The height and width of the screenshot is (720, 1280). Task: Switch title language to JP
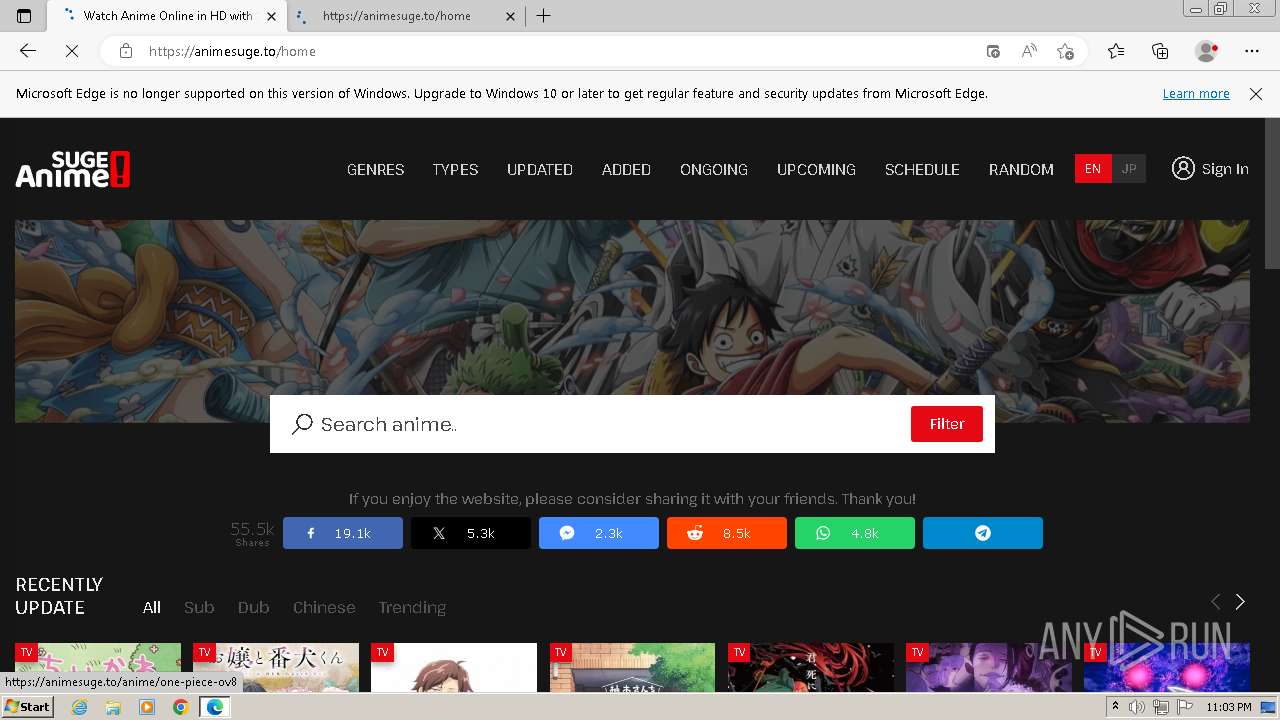[1129, 169]
